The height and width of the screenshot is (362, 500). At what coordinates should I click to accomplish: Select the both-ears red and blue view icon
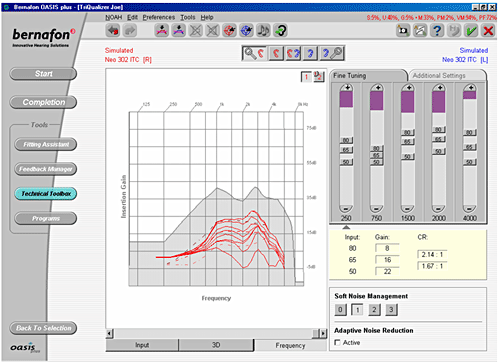click(293, 53)
